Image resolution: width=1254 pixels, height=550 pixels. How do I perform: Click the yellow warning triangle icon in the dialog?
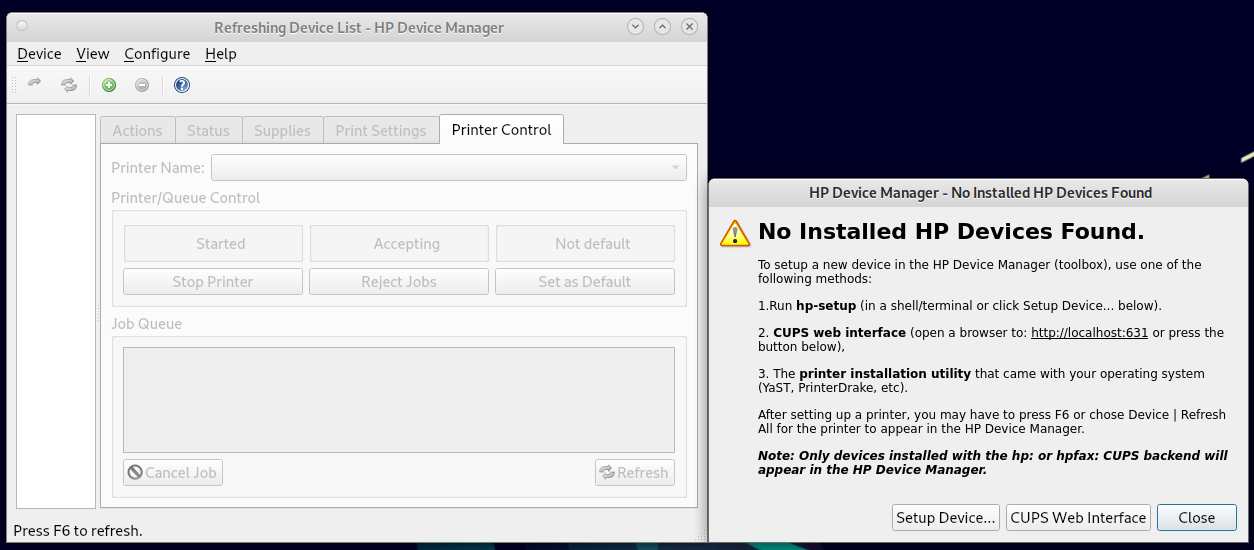735,233
